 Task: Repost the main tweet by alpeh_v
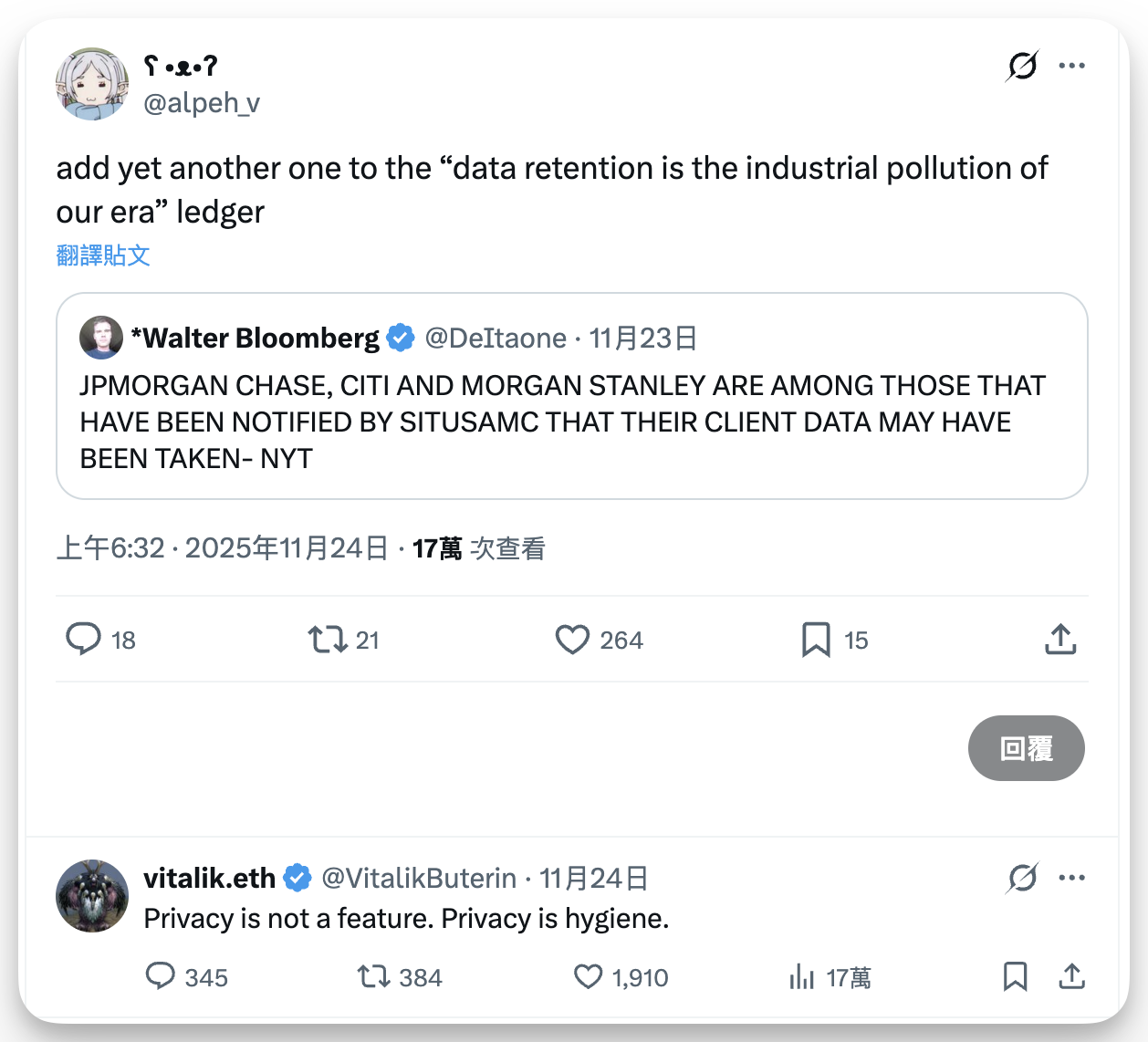point(328,639)
